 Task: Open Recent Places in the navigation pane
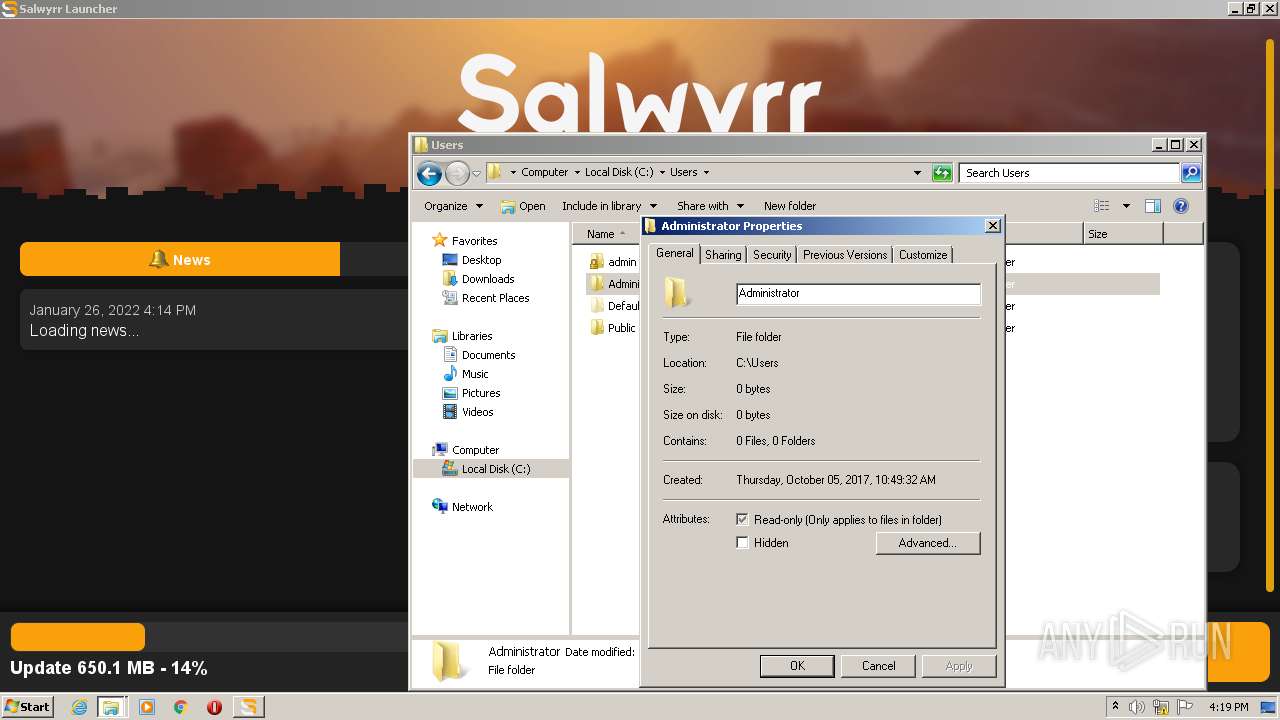tap(495, 298)
